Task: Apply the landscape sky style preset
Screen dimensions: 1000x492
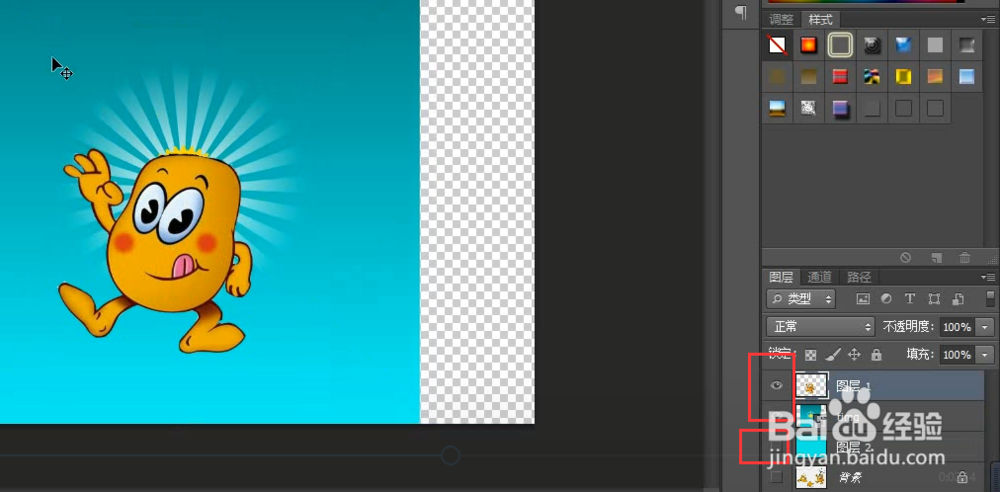Action: point(777,108)
